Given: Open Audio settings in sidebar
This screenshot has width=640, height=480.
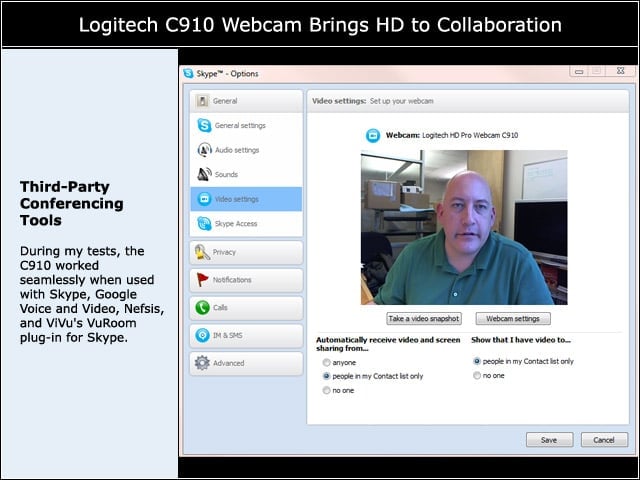Looking at the screenshot, I should (246, 150).
